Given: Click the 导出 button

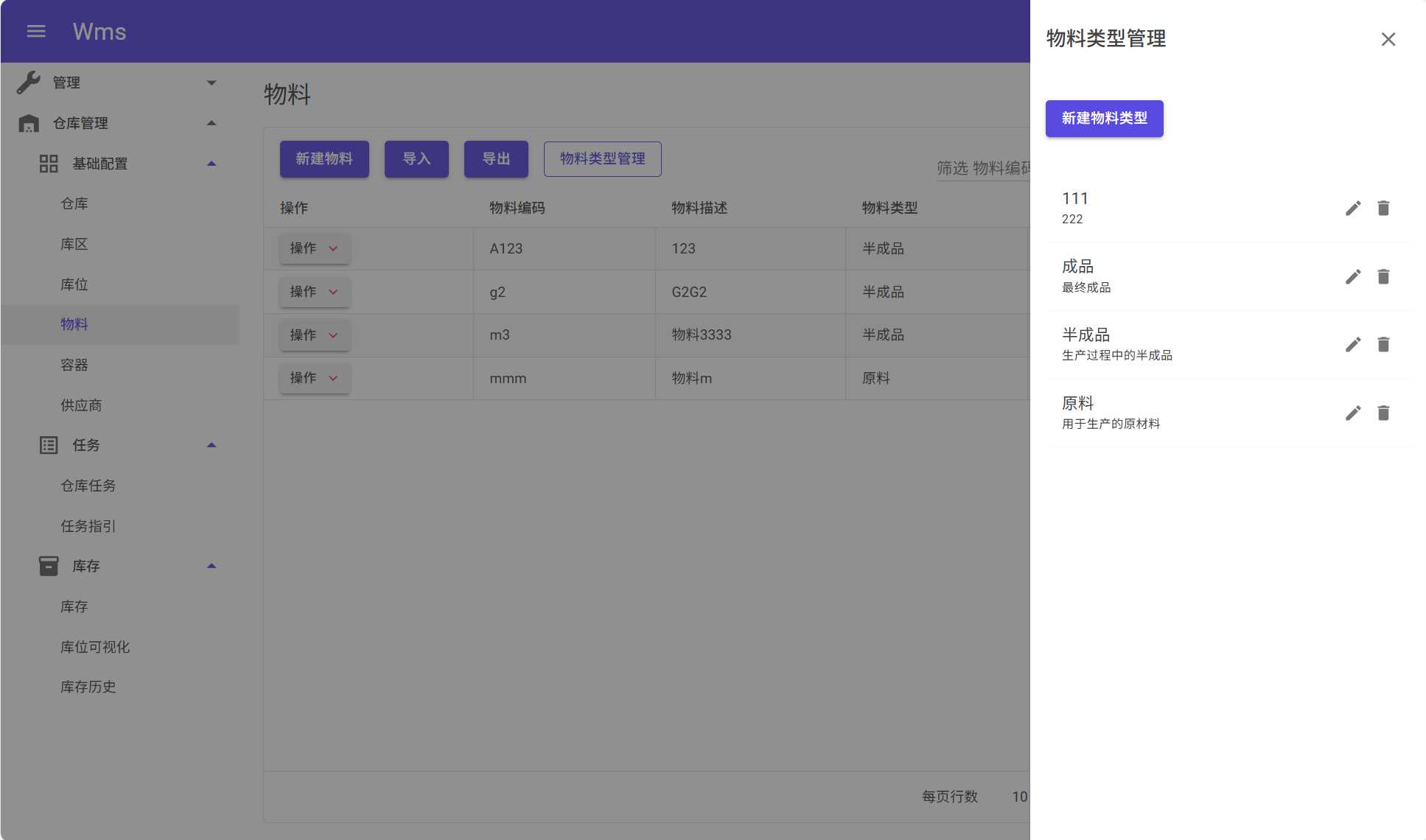Looking at the screenshot, I should click(496, 159).
